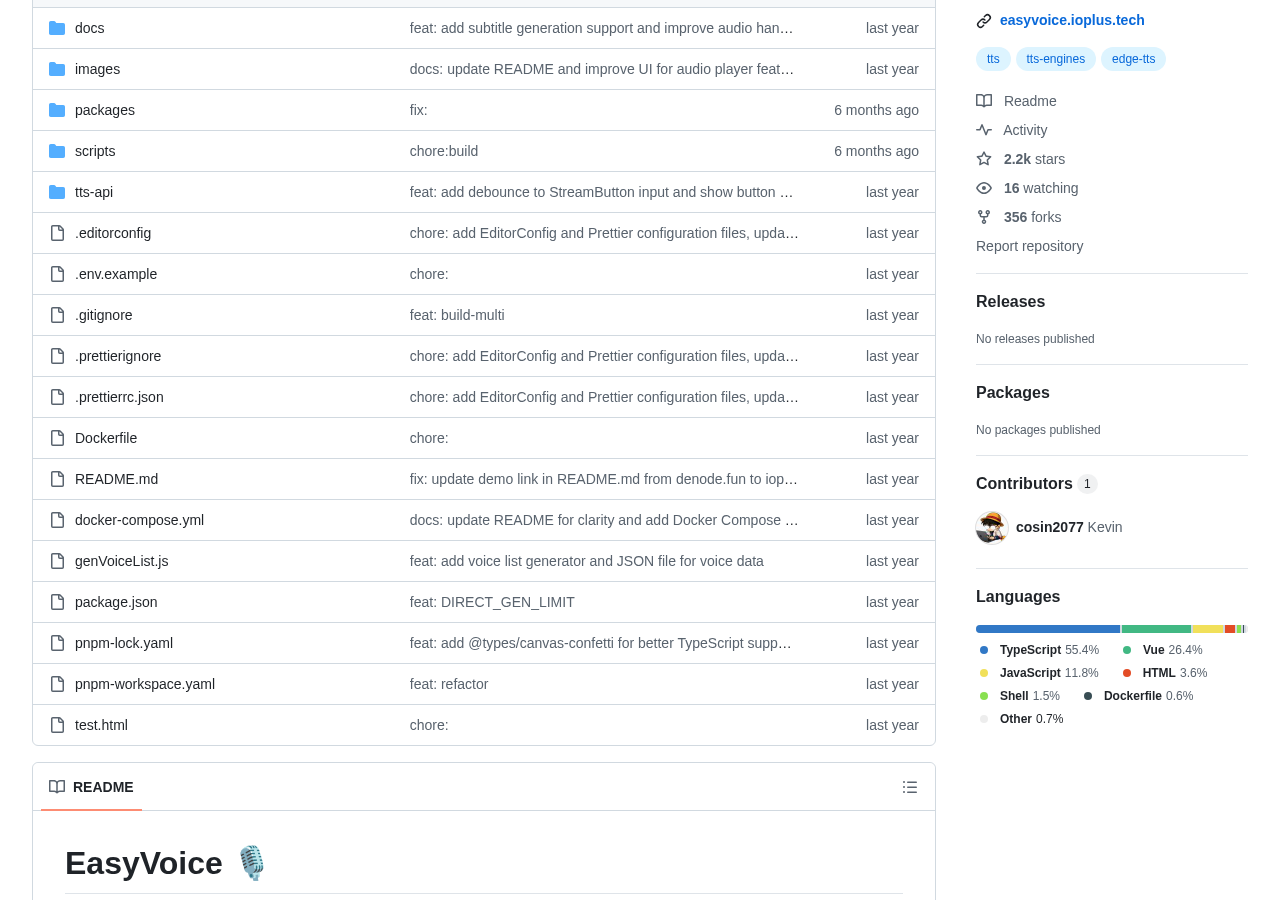Screen dimensions: 1280x900
Task: Click Report repository link
Action: tap(1029, 246)
